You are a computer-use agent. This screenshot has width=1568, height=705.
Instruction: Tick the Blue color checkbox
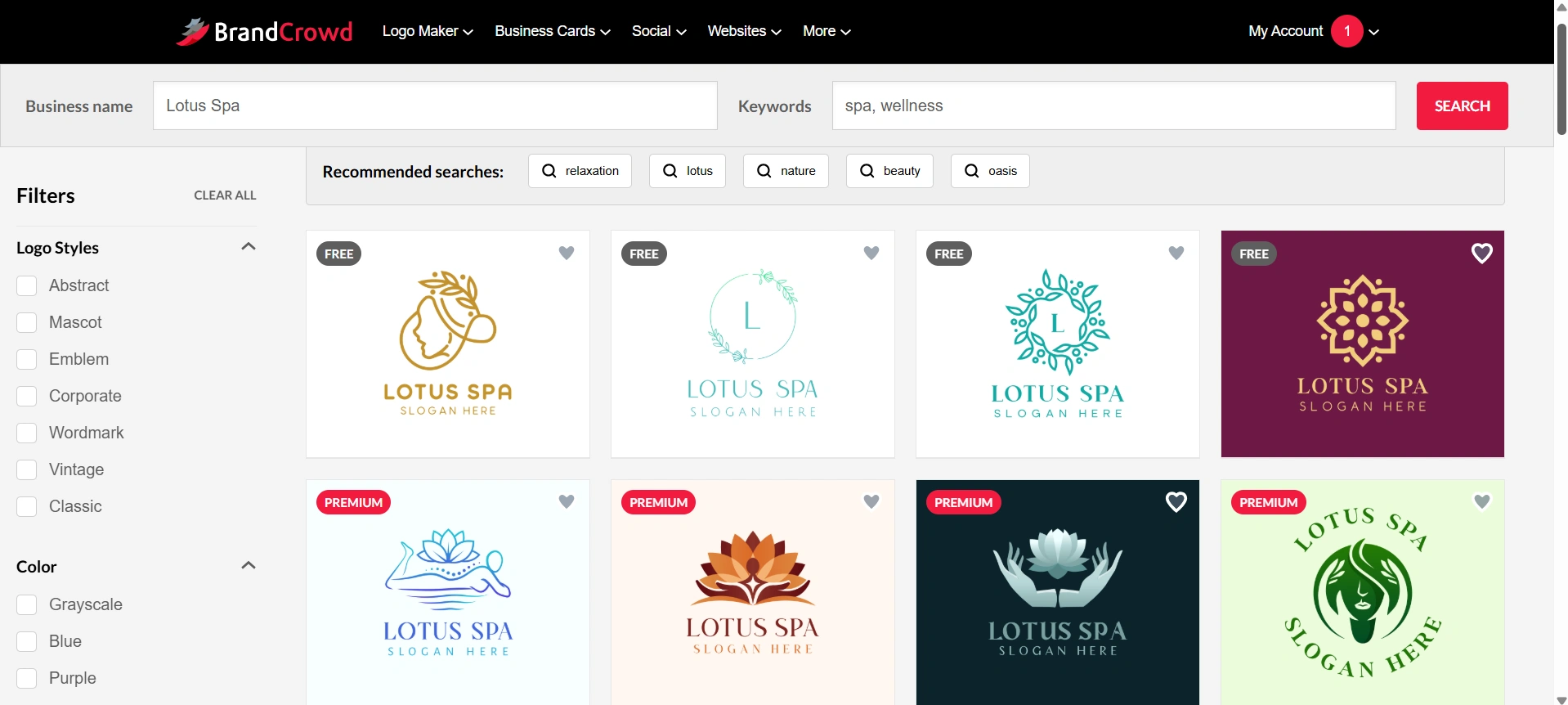tap(27, 641)
